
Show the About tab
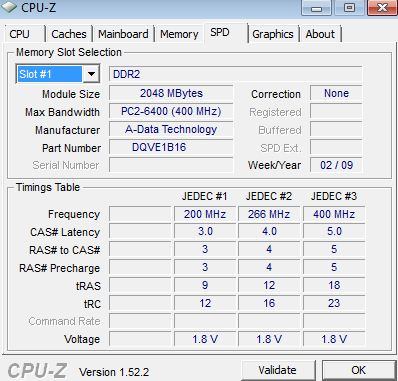(x=320, y=34)
